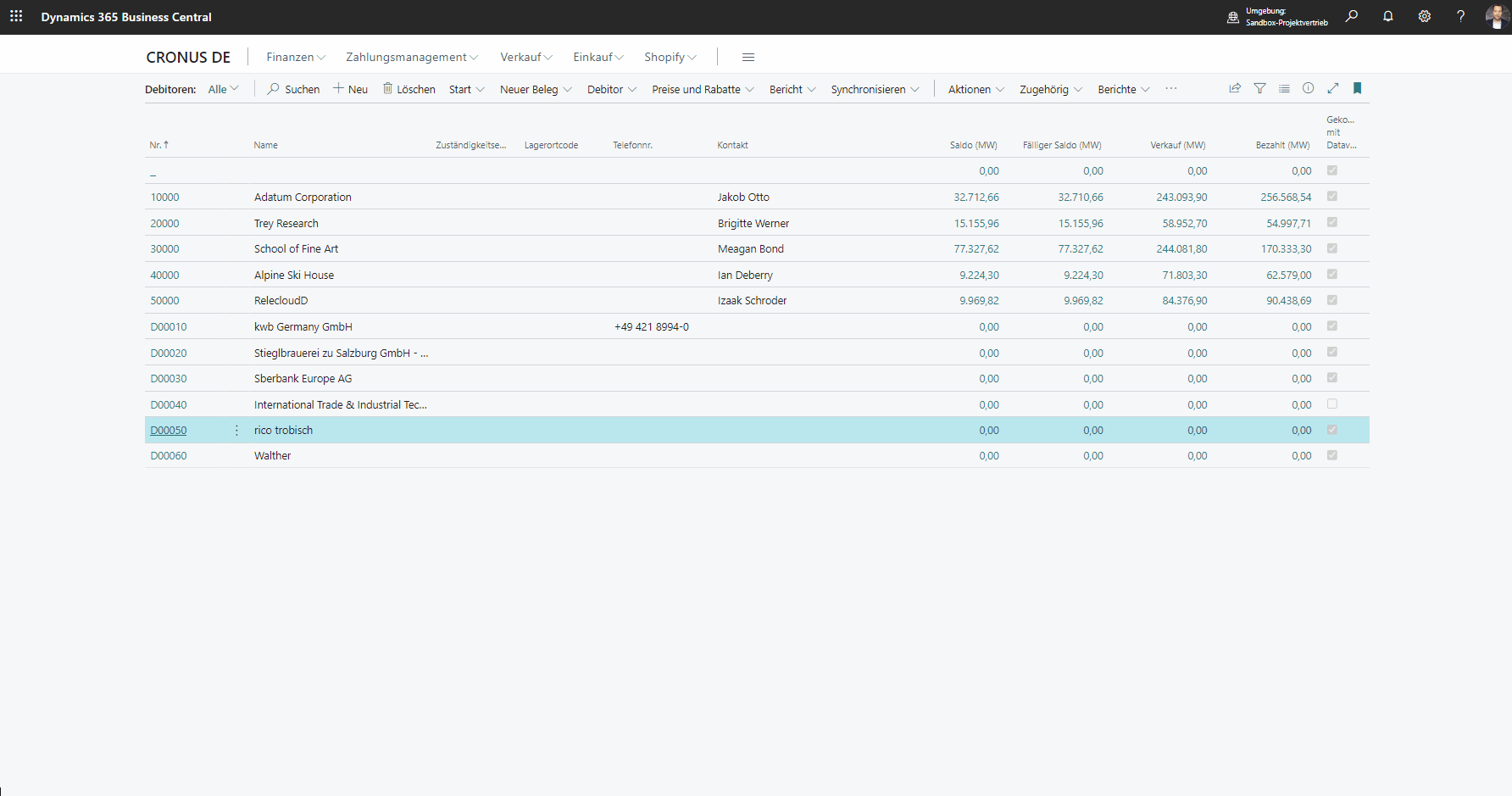
Task: Toggle the checkbox for School of Fine Art row
Action: (1332, 248)
